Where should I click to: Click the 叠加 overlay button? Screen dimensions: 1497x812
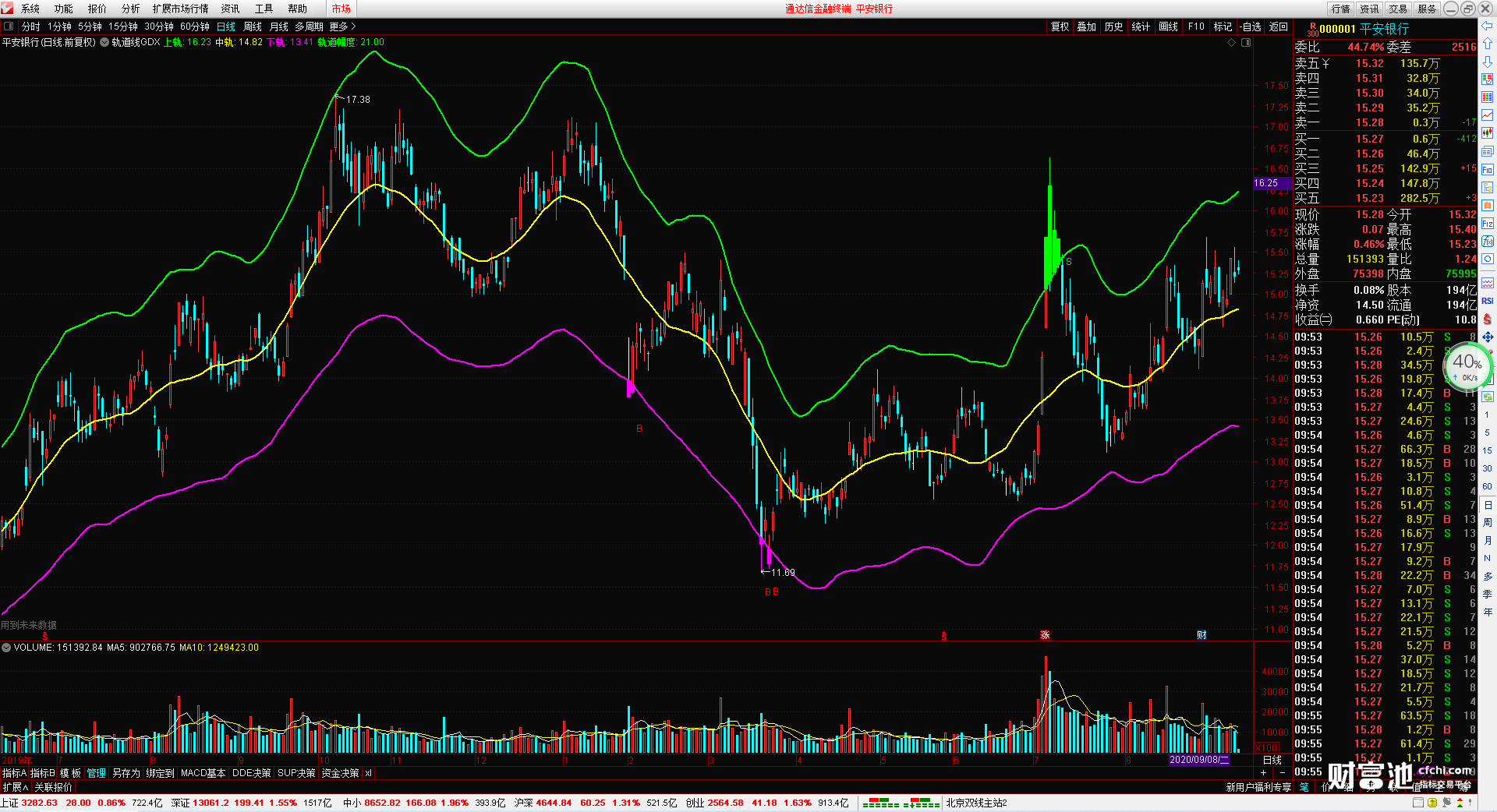(1087, 26)
